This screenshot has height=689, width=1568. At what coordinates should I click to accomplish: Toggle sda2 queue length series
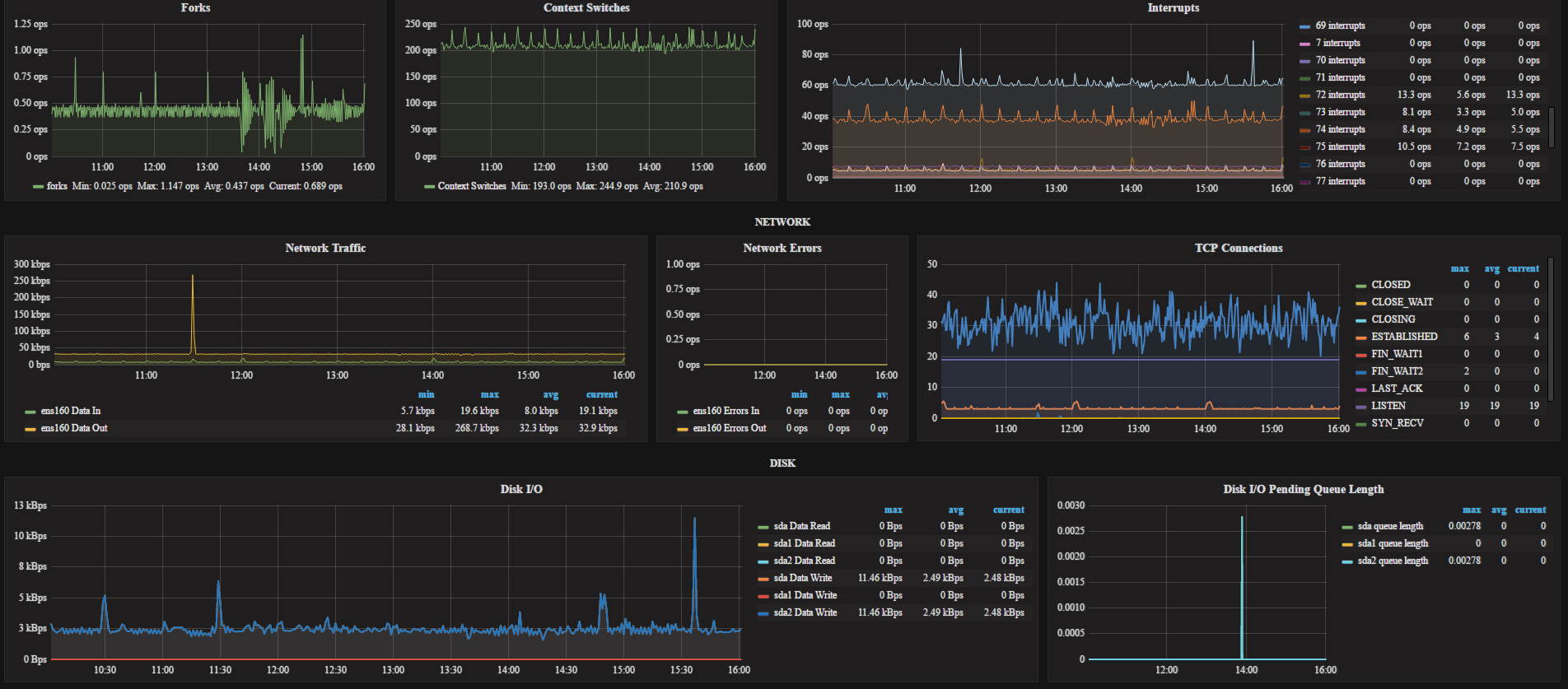click(x=1393, y=561)
